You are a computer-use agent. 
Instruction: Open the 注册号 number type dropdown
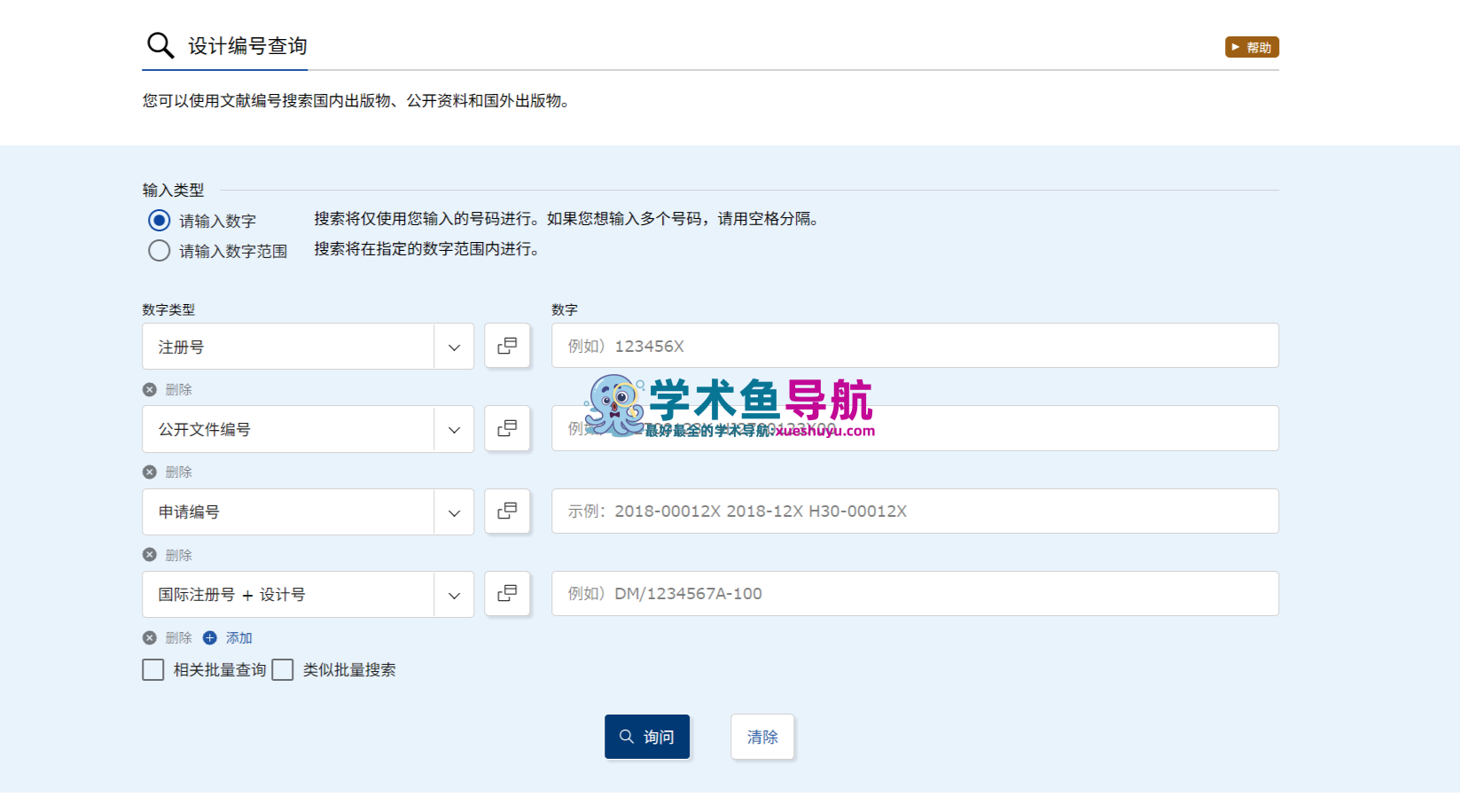coord(308,347)
